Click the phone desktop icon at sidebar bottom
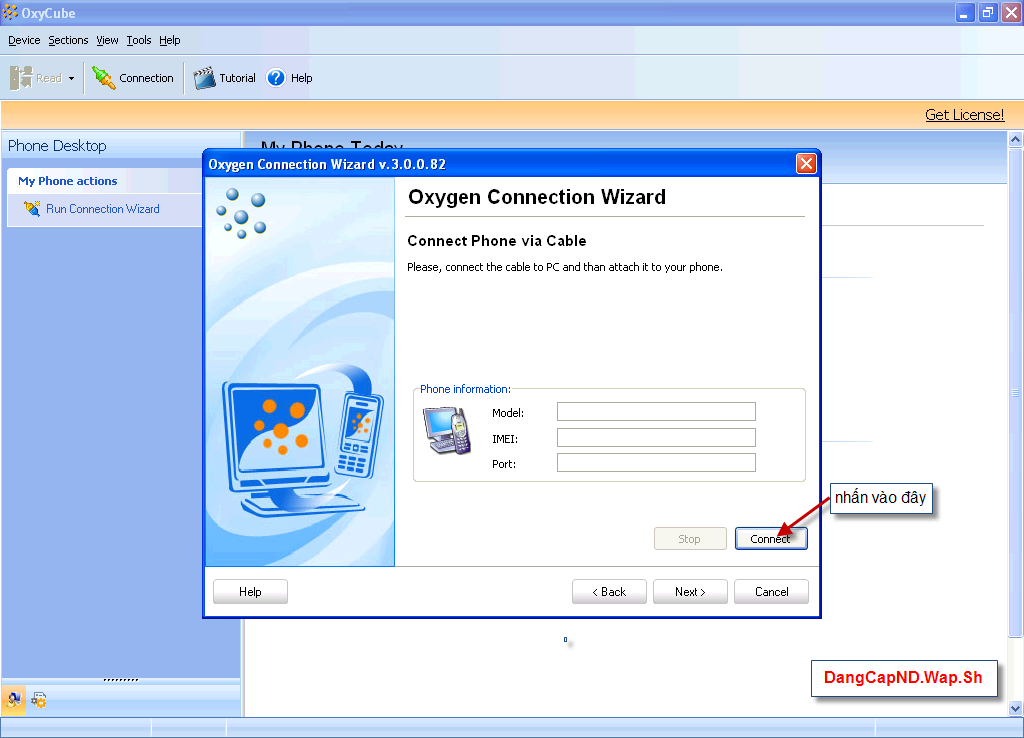The height and width of the screenshot is (738, 1024). pyautogui.click(x=14, y=701)
